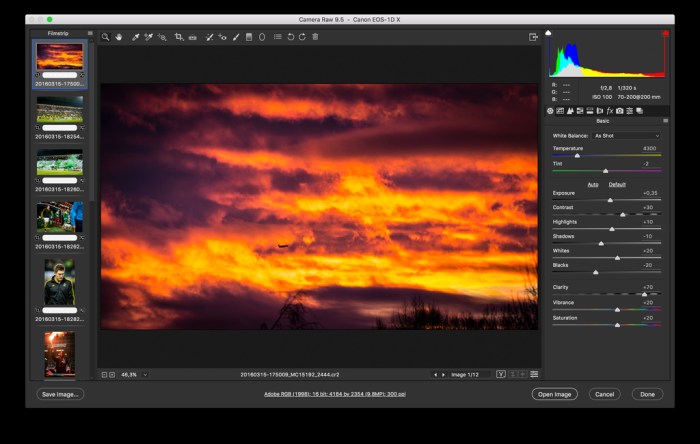This screenshot has height=444, width=700.
Task: Open the White Balance dropdown
Action: coord(627,135)
